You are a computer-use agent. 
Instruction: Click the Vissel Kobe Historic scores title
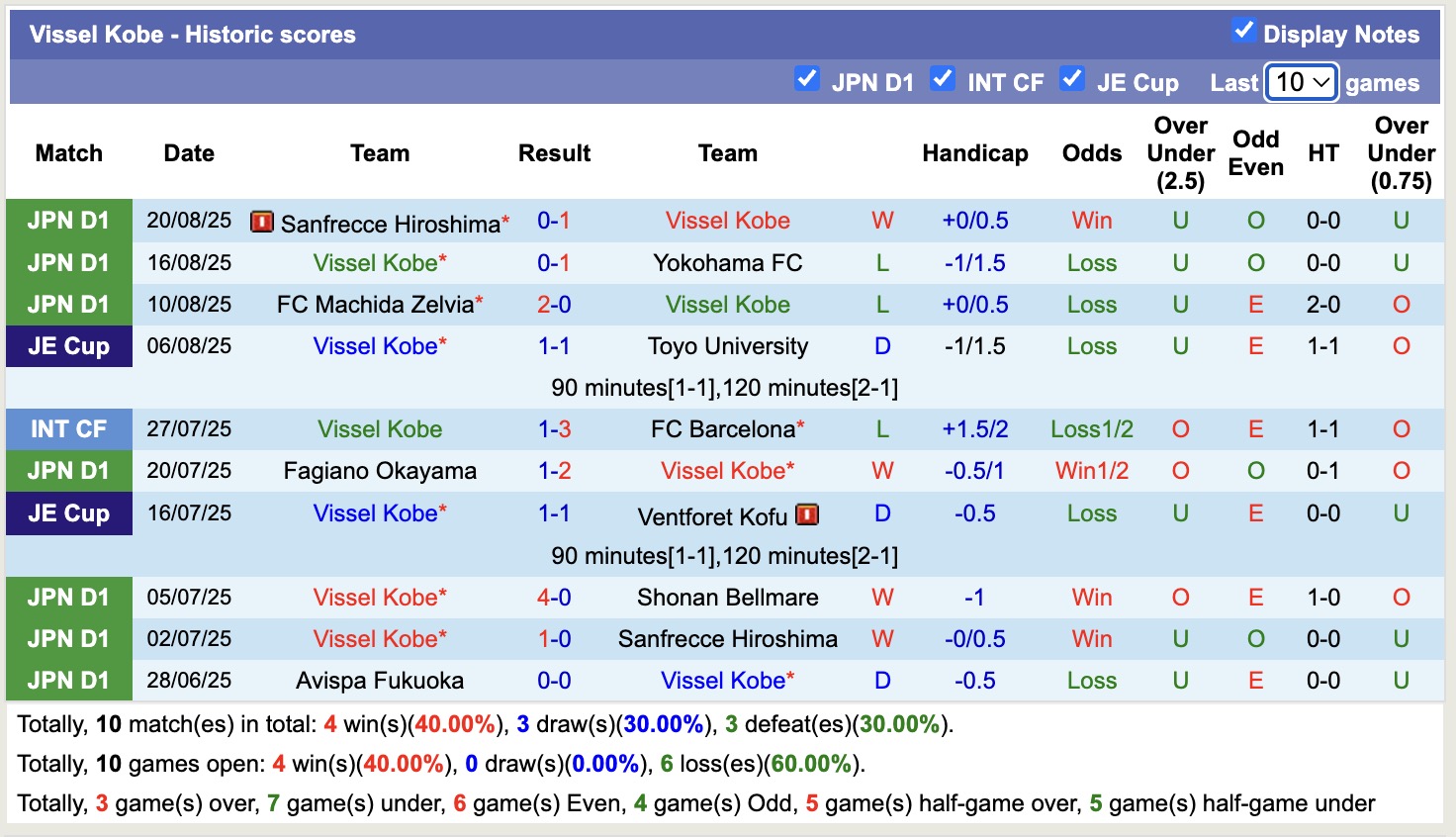point(192,33)
